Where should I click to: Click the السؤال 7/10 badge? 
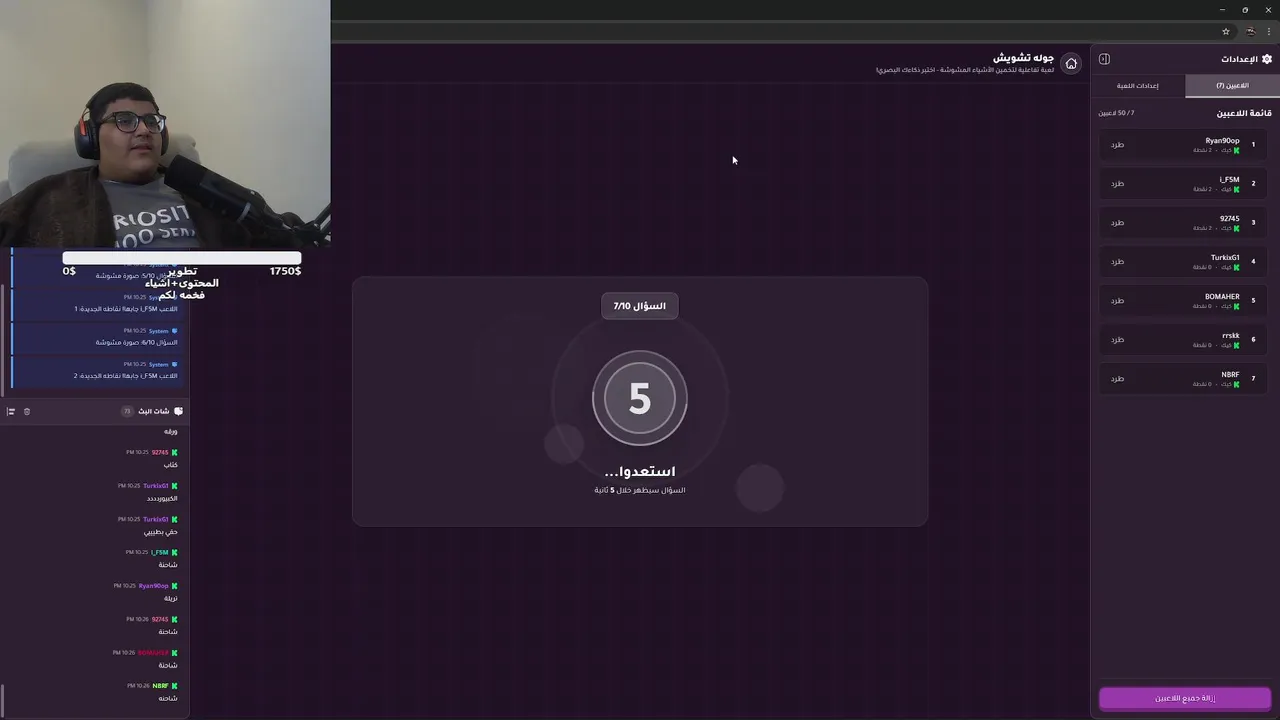tap(640, 306)
